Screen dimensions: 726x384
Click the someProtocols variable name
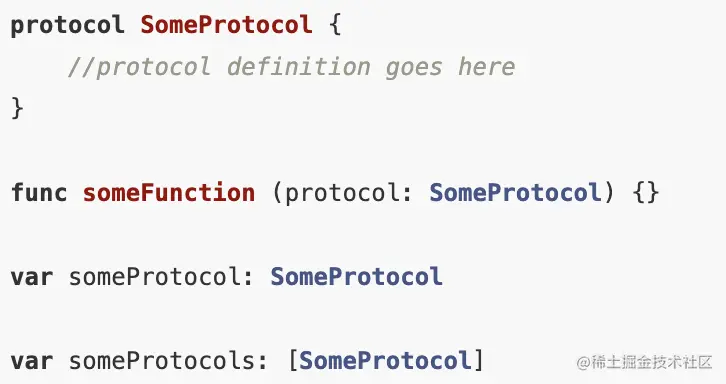tap(162, 361)
